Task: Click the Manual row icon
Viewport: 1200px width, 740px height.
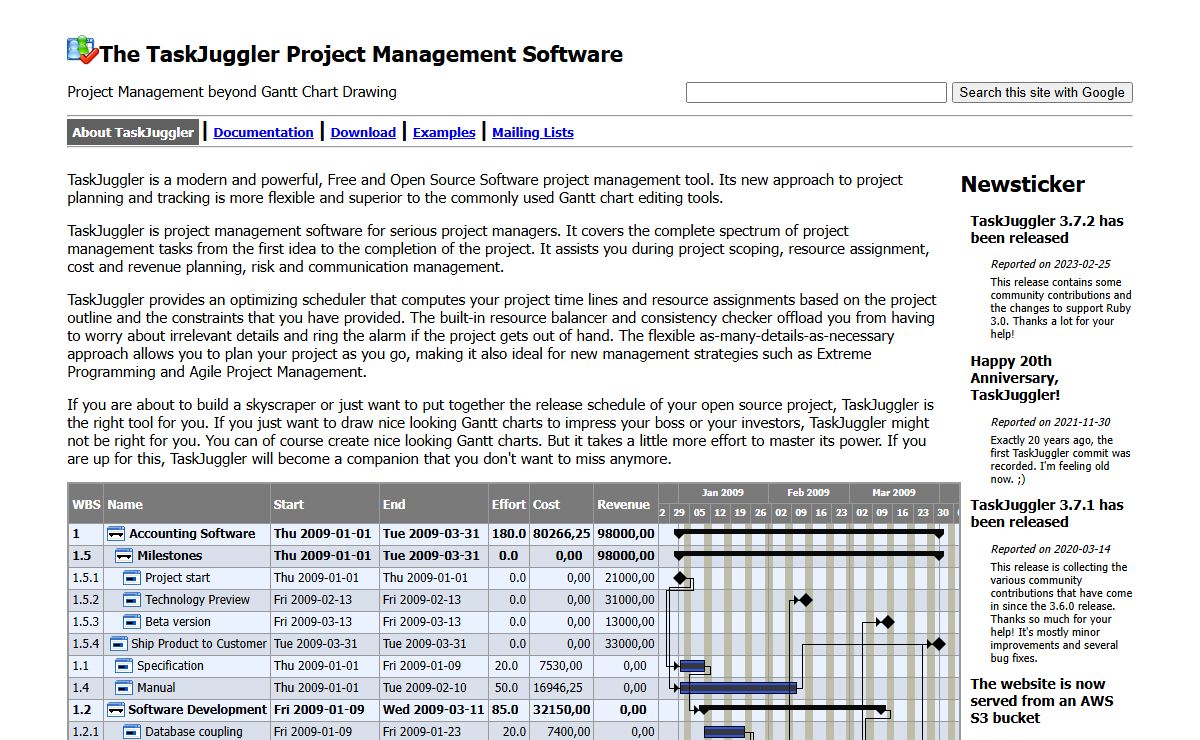Action: pyautogui.click(x=123, y=688)
